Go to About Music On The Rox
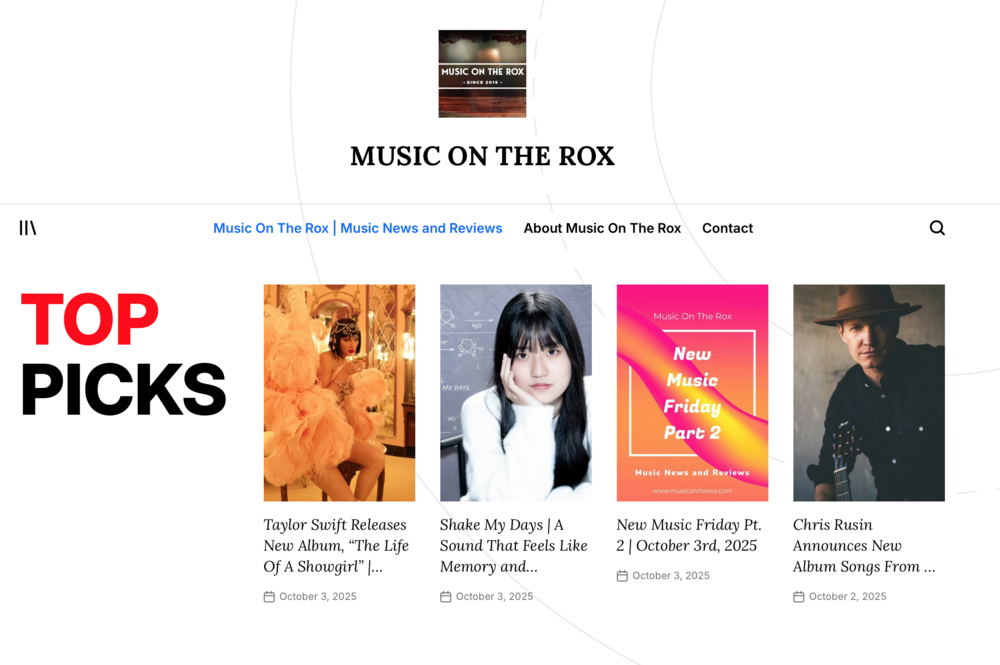Image resolution: width=1000 pixels, height=665 pixels. (x=602, y=228)
